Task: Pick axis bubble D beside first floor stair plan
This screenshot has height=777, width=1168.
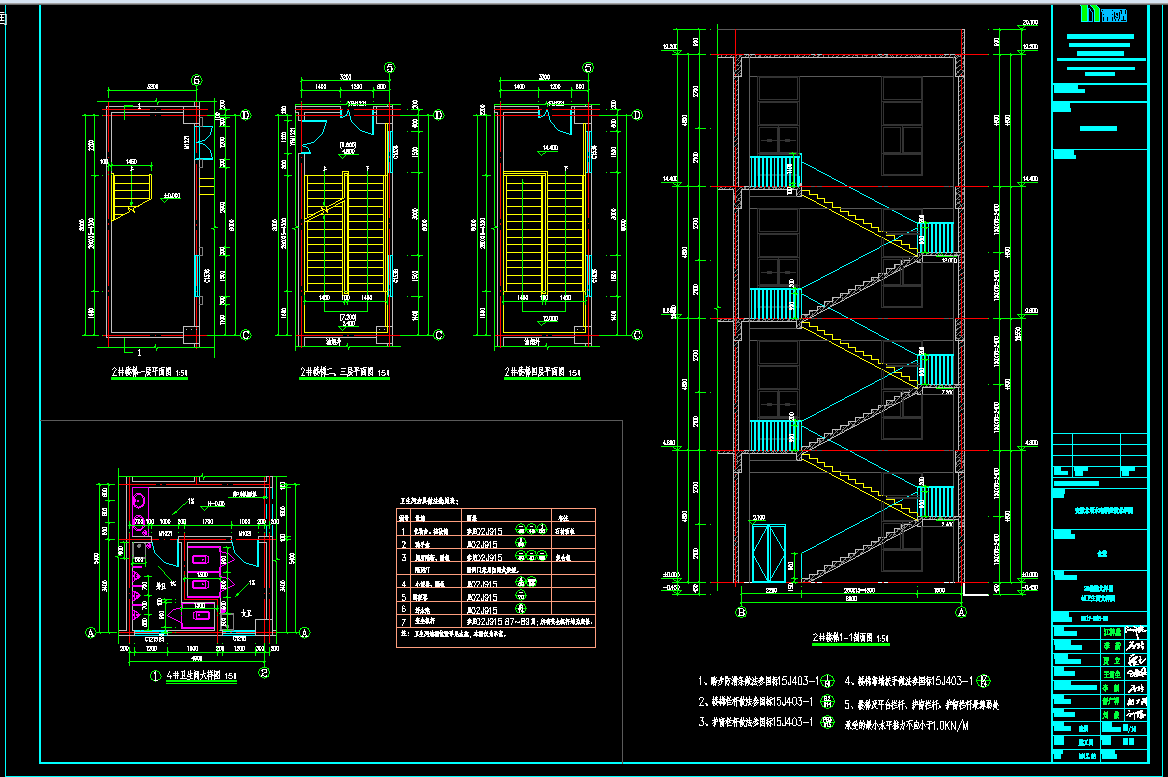Action: 244,116
